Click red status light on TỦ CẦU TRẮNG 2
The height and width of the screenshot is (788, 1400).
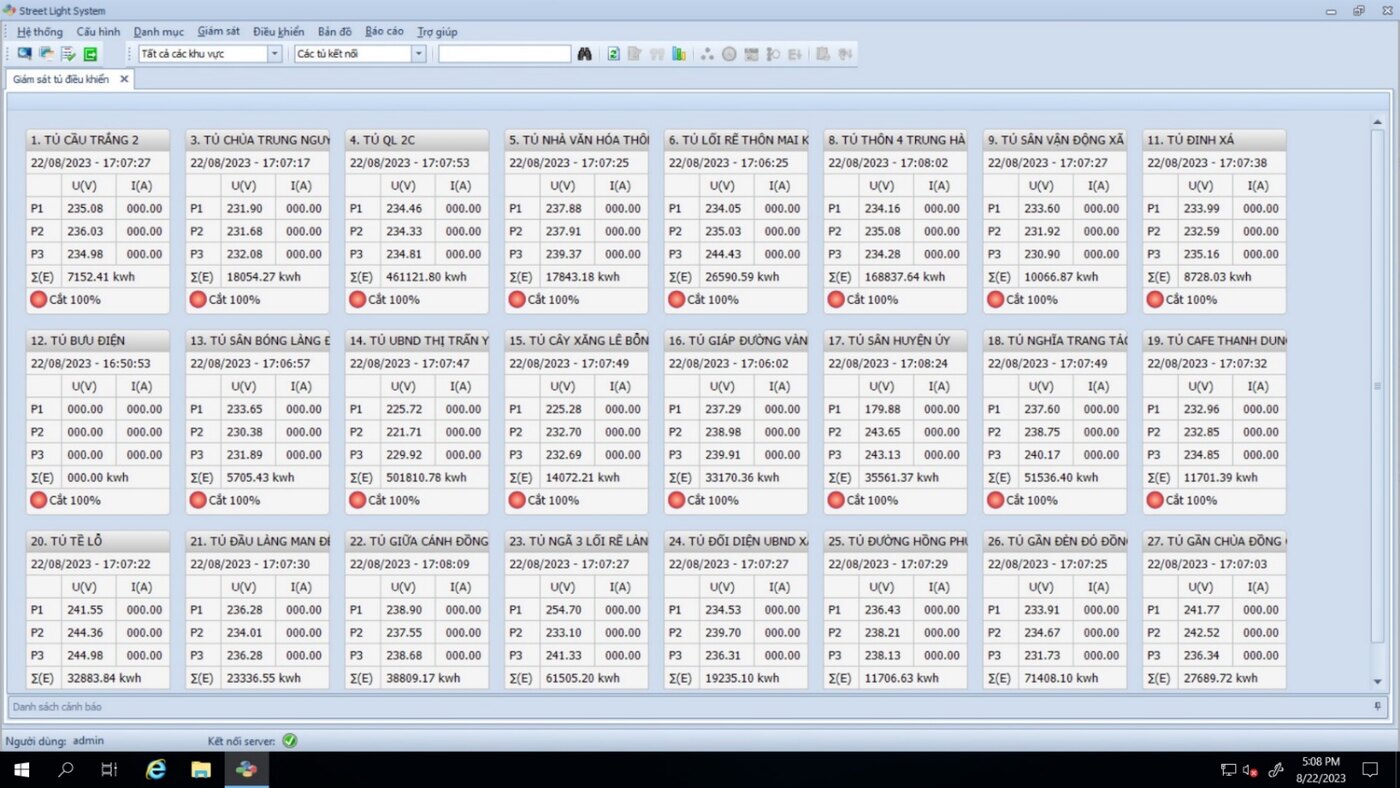39,299
